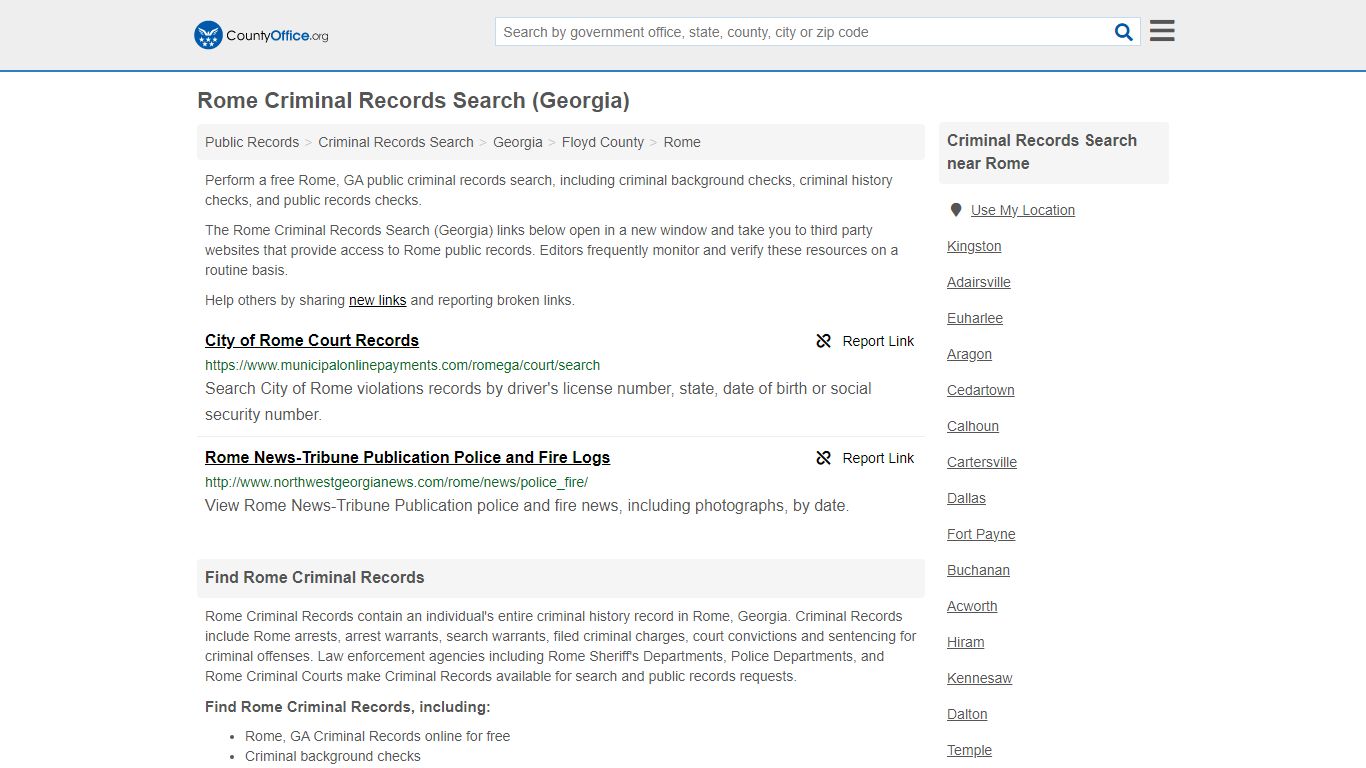Open the hamburger menu icon
1366x768 pixels.
point(1162,31)
